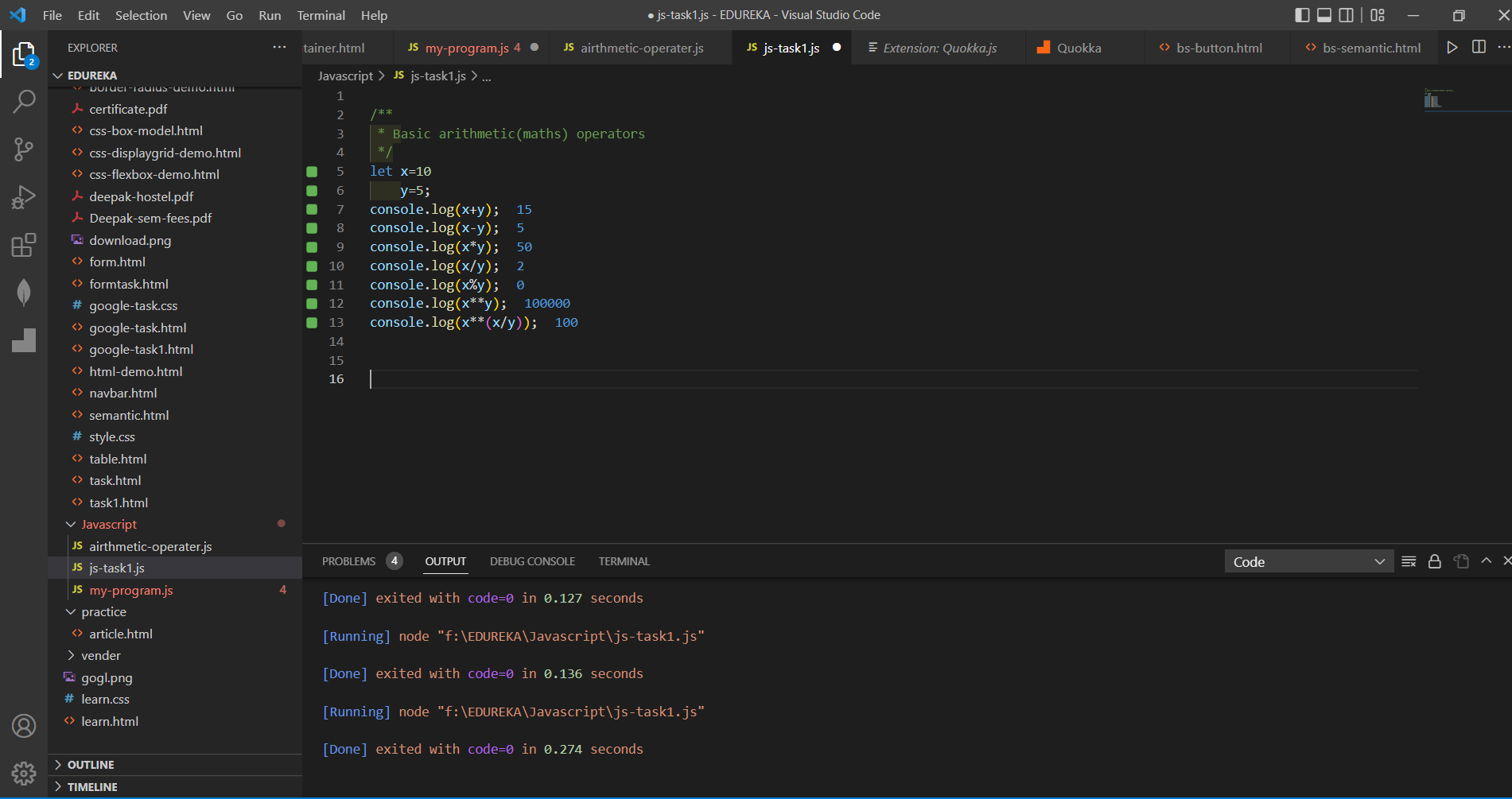Open the Source Control view
The image size is (1512, 799).
pyautogui.click(x=24, y=149)
